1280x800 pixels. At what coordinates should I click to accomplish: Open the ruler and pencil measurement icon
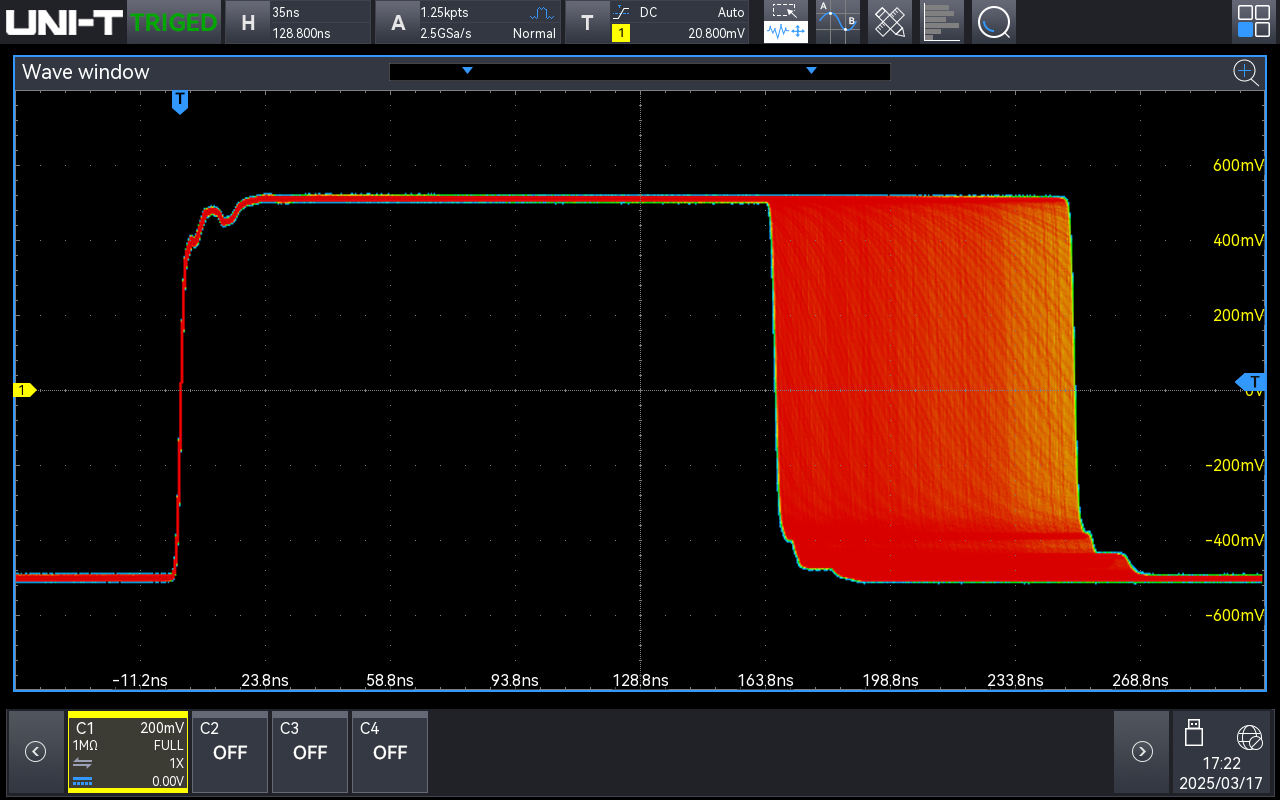889,22
